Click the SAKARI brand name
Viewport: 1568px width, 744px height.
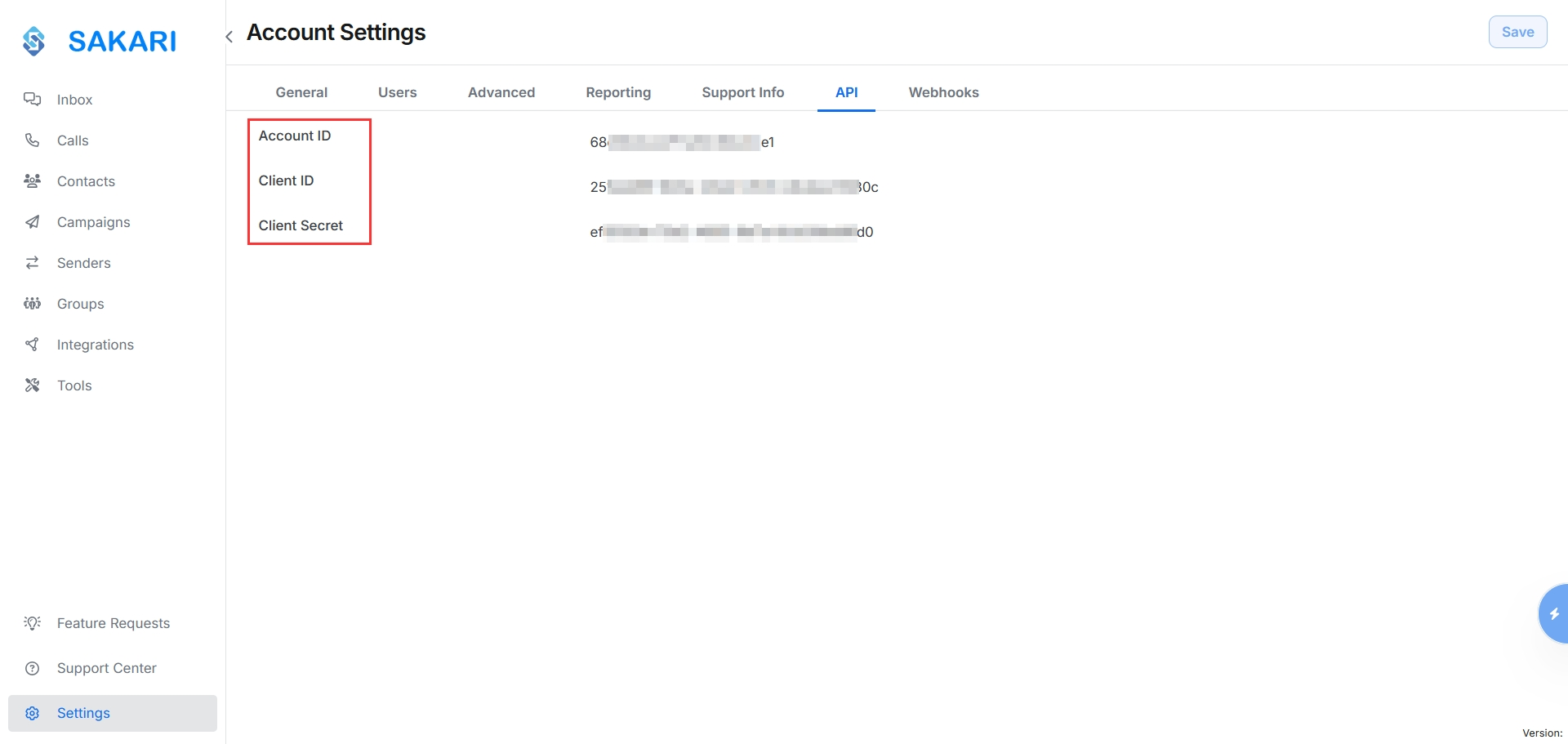pos(122,41)
